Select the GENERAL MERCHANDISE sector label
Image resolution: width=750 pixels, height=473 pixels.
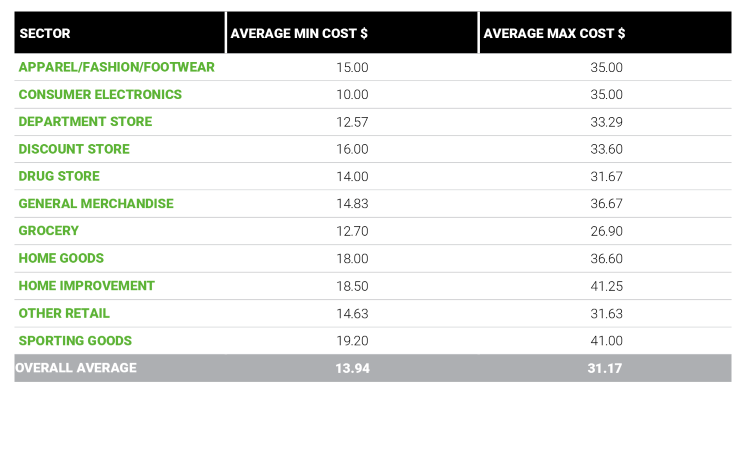point(96,203)
